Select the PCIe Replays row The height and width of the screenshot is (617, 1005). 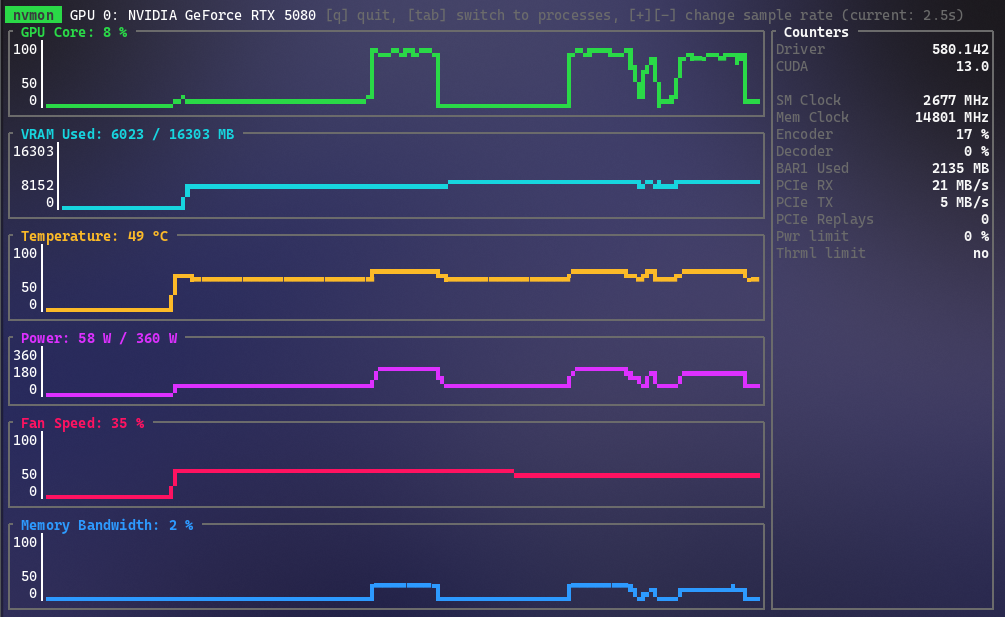tap(882, 219)
